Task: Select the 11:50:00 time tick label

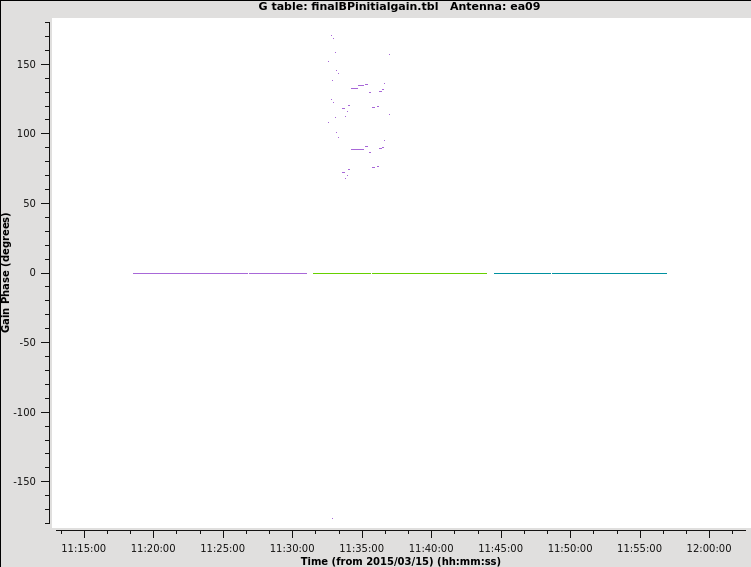Action: (x=570, y=548)
